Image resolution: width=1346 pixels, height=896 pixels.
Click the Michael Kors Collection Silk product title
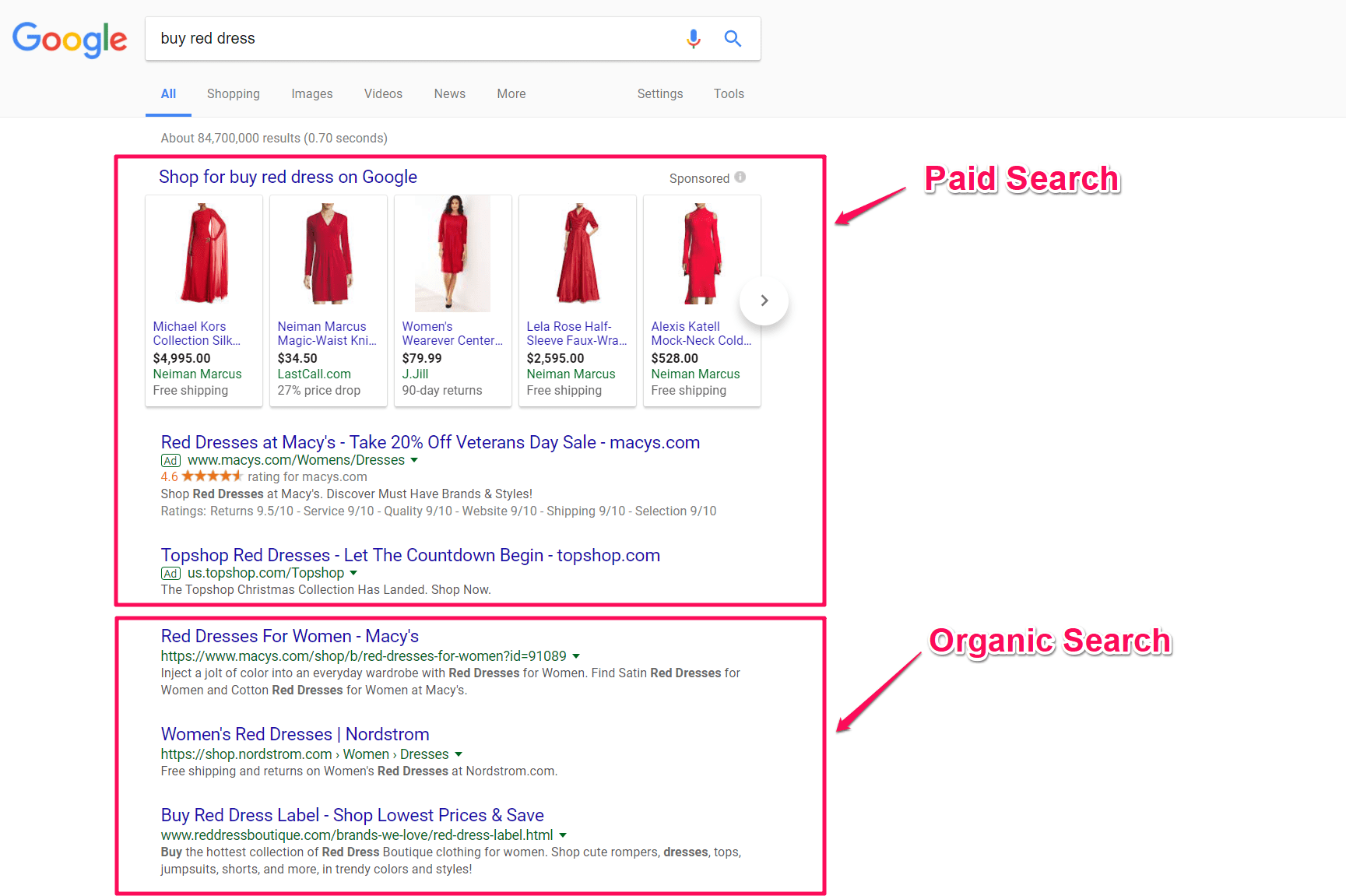pyautogui.click(x=197, y=334)
